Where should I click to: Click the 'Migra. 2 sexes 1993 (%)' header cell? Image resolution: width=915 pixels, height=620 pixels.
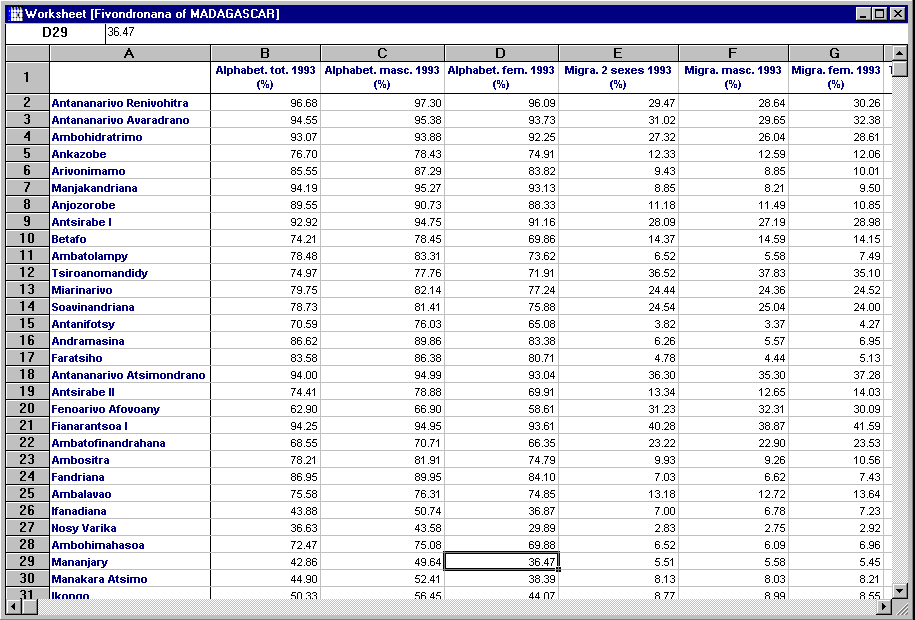pyautogui.click(x=618, y=77)
